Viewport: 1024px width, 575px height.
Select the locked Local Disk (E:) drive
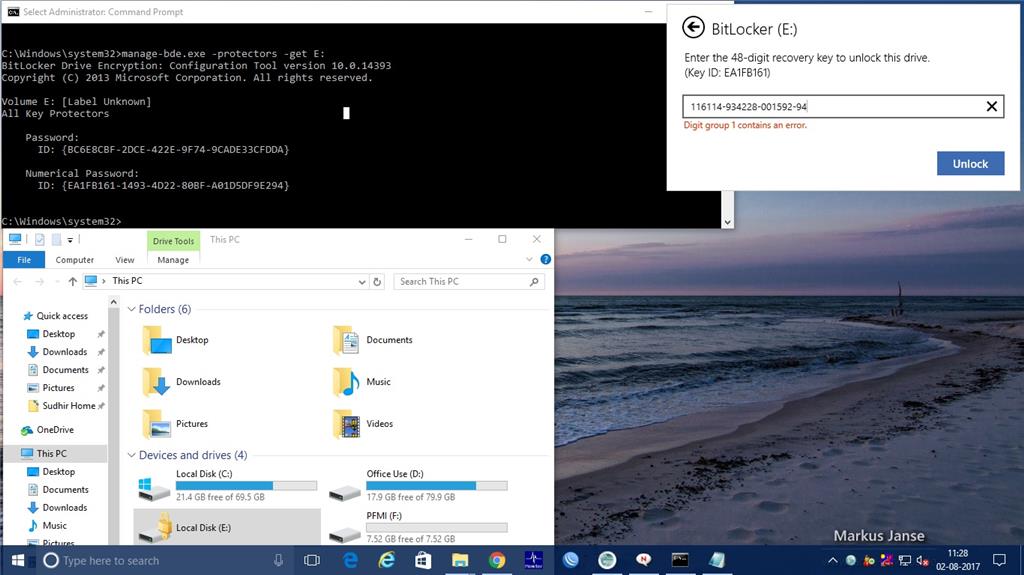pyautogui.click(x=227, y=527)
